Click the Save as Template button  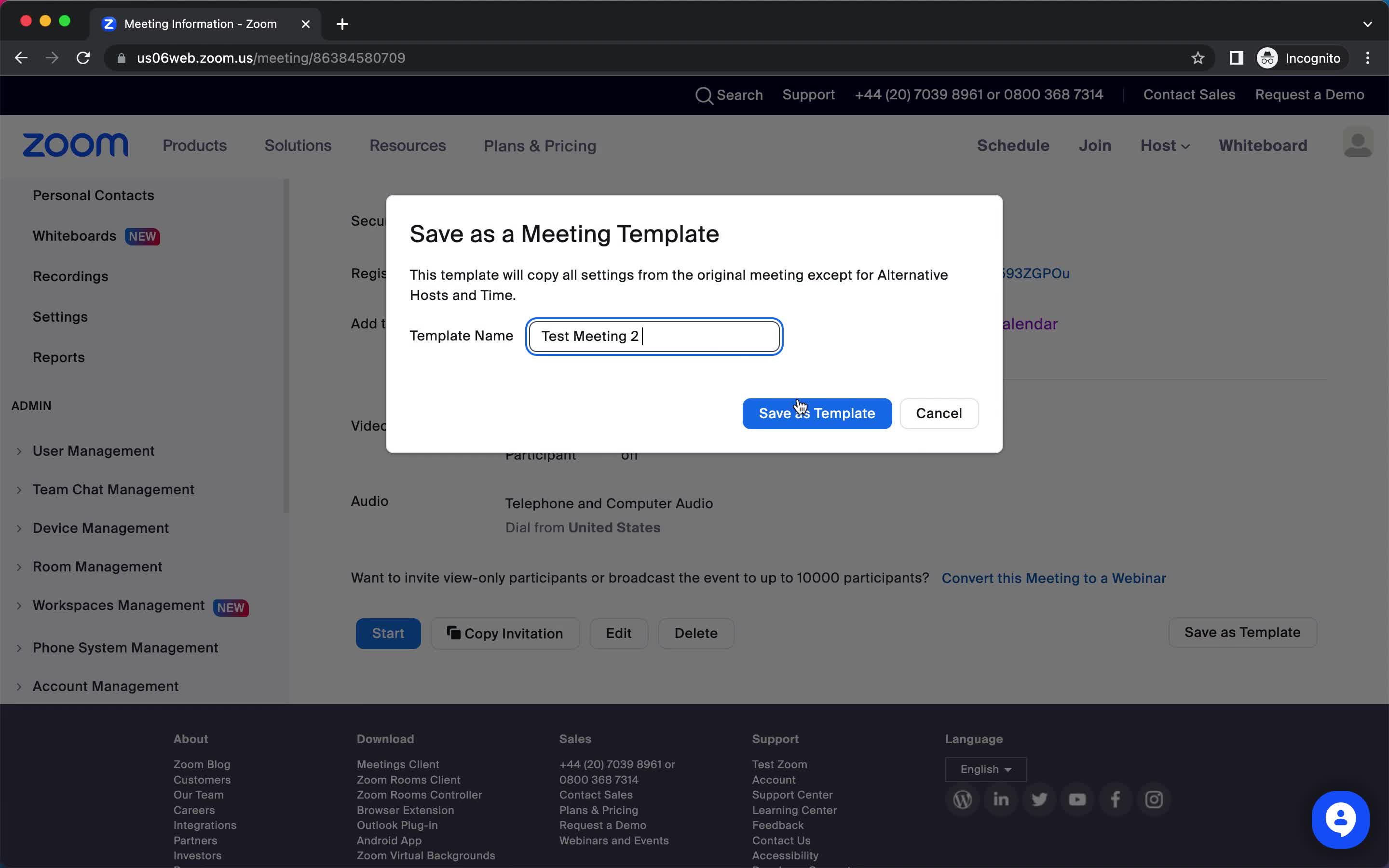tap(817, 413)
